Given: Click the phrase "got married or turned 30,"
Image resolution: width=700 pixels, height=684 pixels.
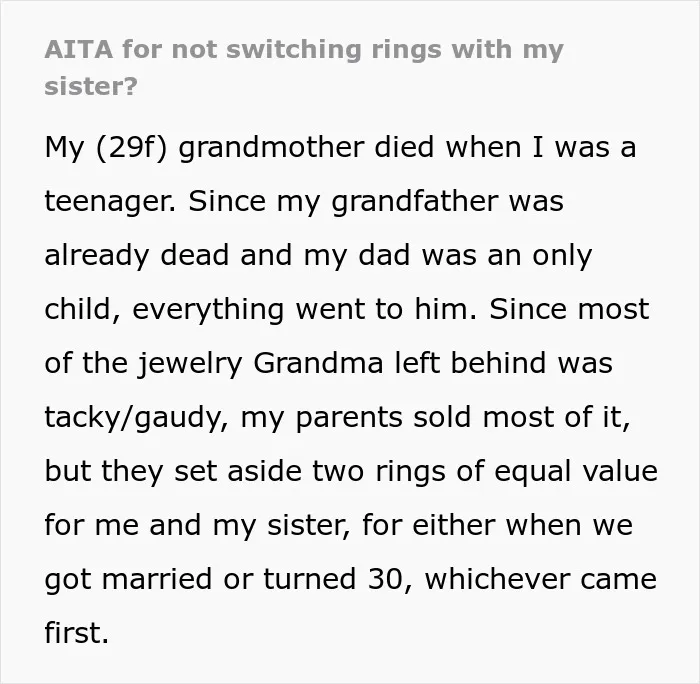Looking at the screenshot, I should point(229,579).
